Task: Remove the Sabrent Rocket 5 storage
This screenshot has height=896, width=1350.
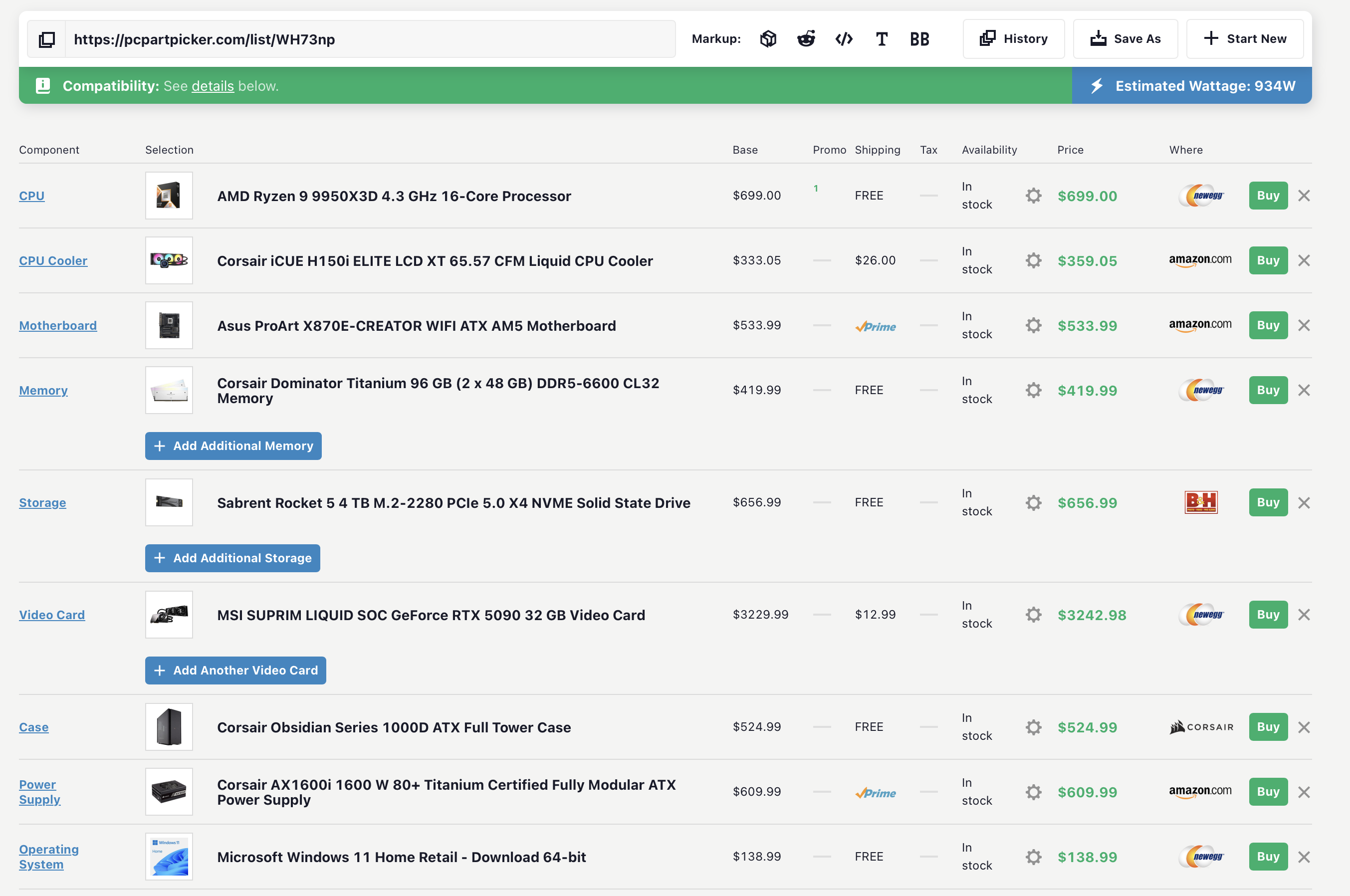Action: [1304, 502]
